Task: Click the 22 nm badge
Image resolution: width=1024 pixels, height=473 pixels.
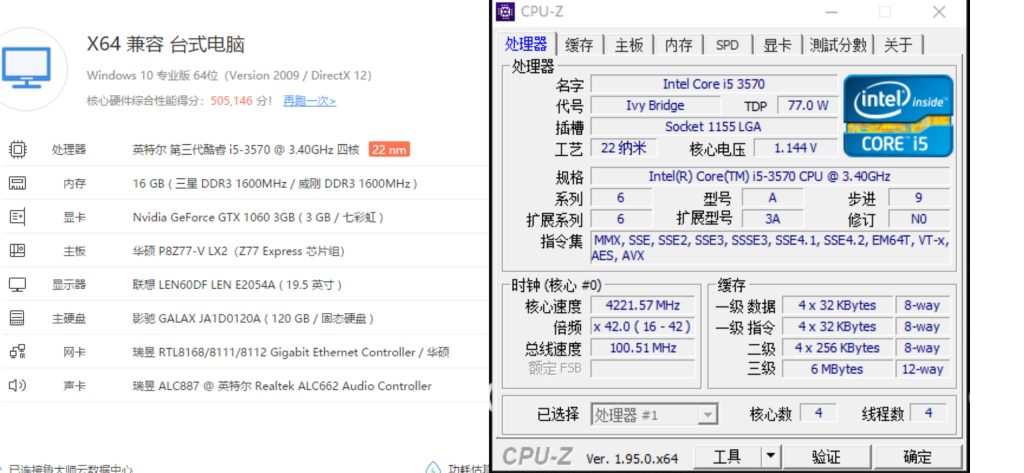Action: coord(389,150)
